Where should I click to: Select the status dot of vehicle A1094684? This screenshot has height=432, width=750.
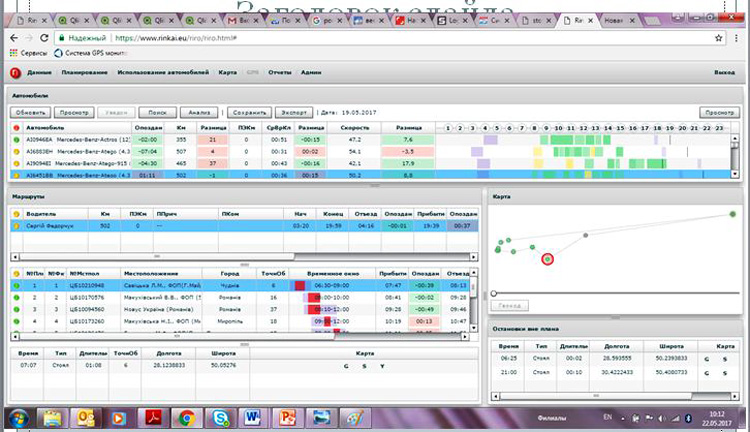coord(16,141)
